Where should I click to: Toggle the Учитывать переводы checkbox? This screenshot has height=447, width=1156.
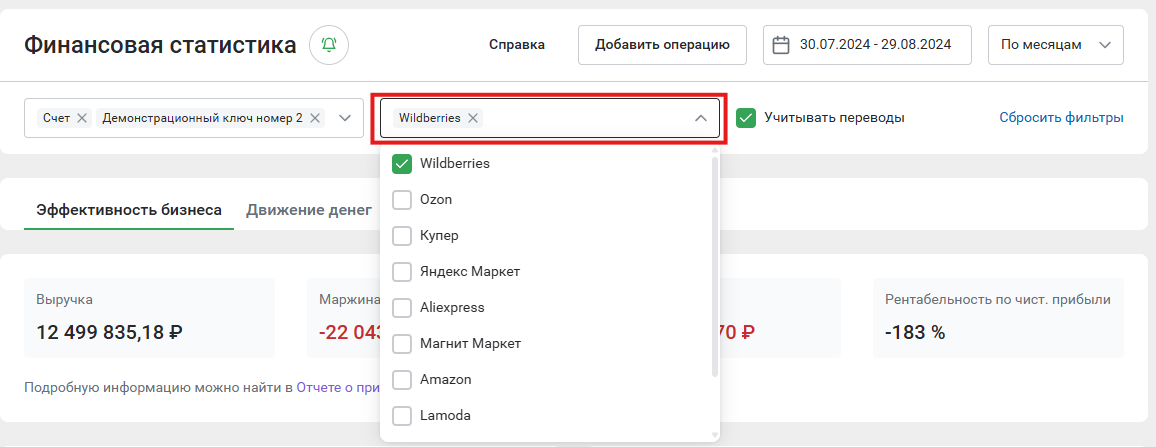pos(746,118)
